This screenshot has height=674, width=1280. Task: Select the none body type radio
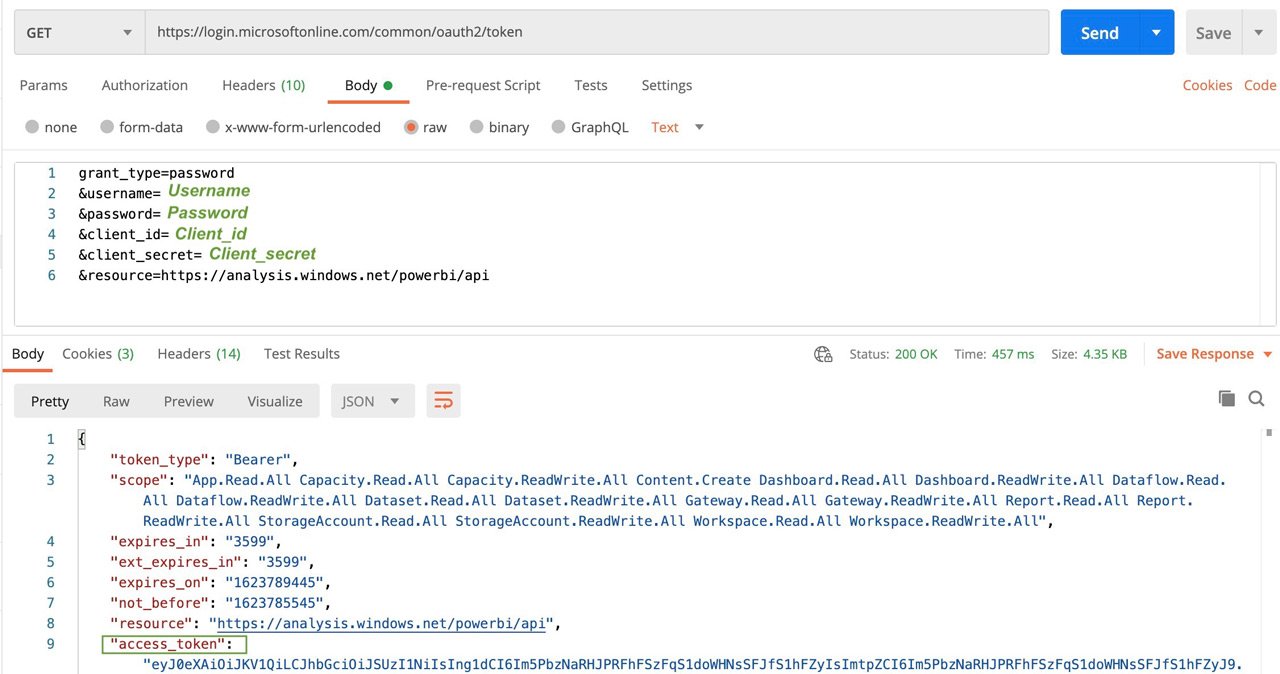point(32,127)
